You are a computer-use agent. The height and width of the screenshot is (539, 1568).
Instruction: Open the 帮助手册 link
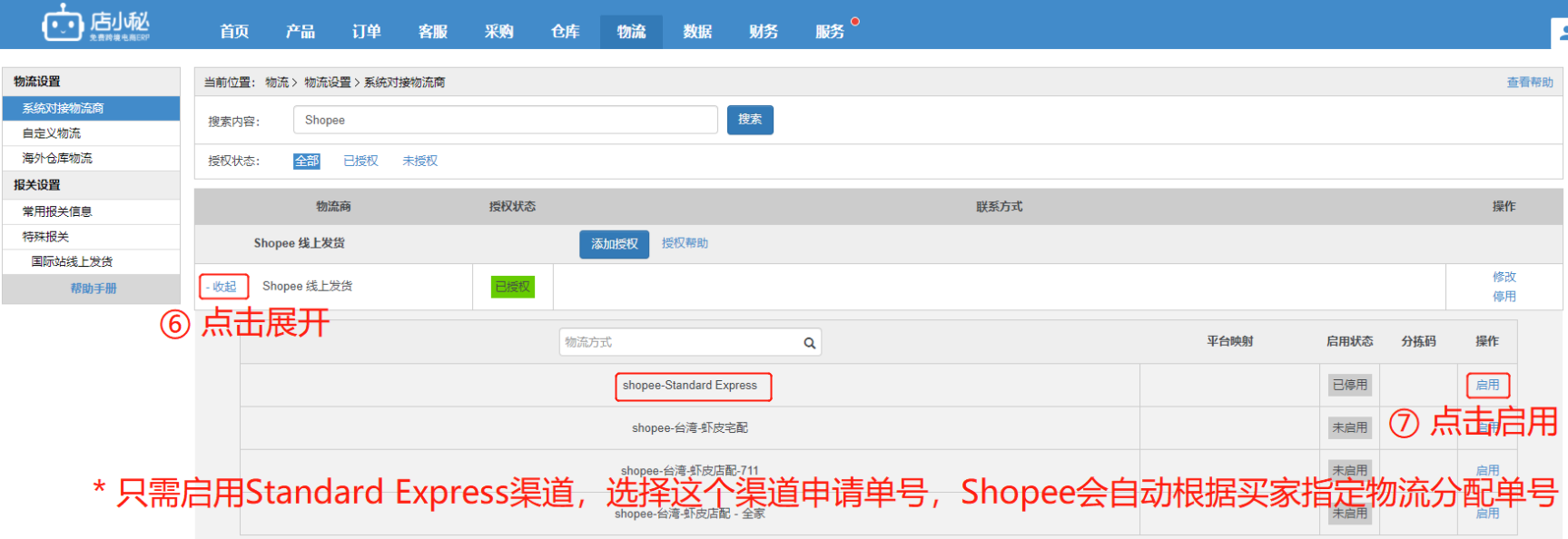click(94, 289)
